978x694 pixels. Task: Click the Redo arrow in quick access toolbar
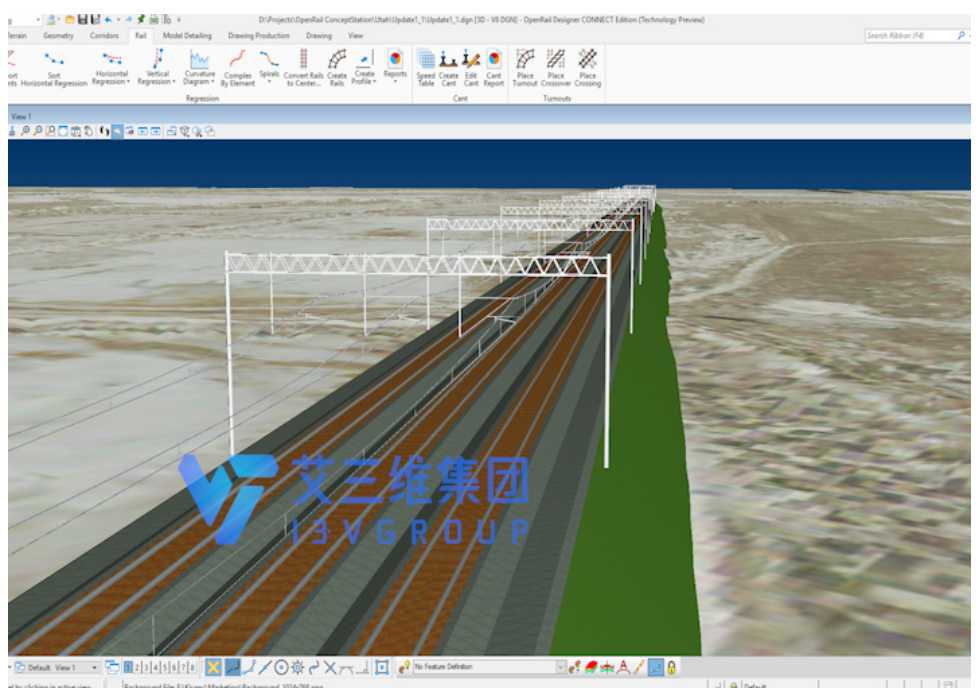pos(128,19)
